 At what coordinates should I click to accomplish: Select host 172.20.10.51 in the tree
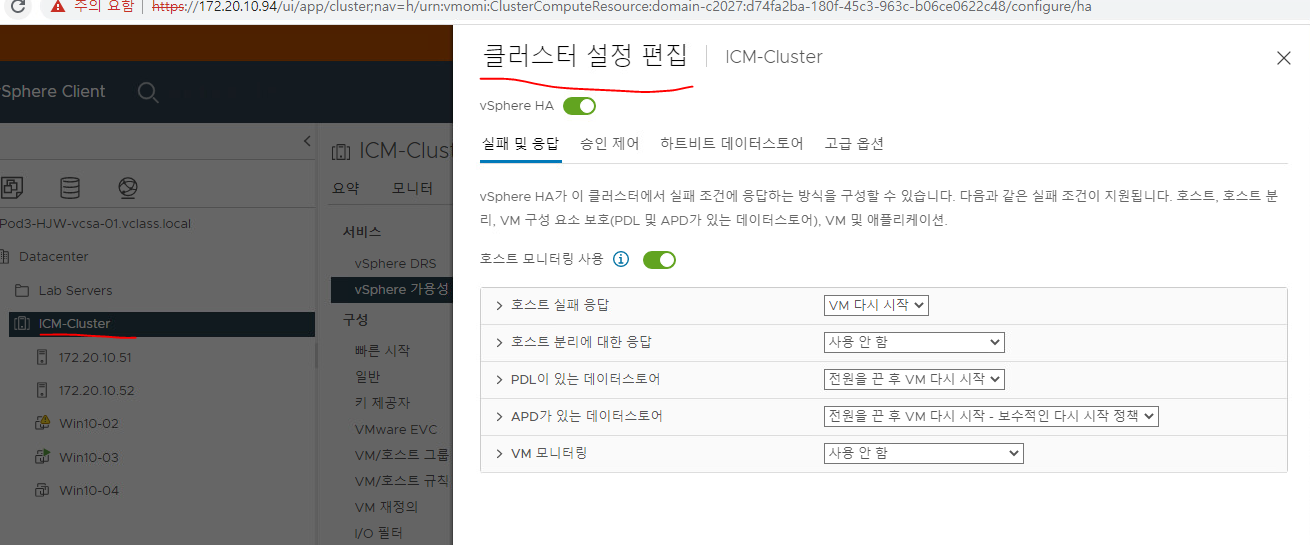(x=95, y=357)
